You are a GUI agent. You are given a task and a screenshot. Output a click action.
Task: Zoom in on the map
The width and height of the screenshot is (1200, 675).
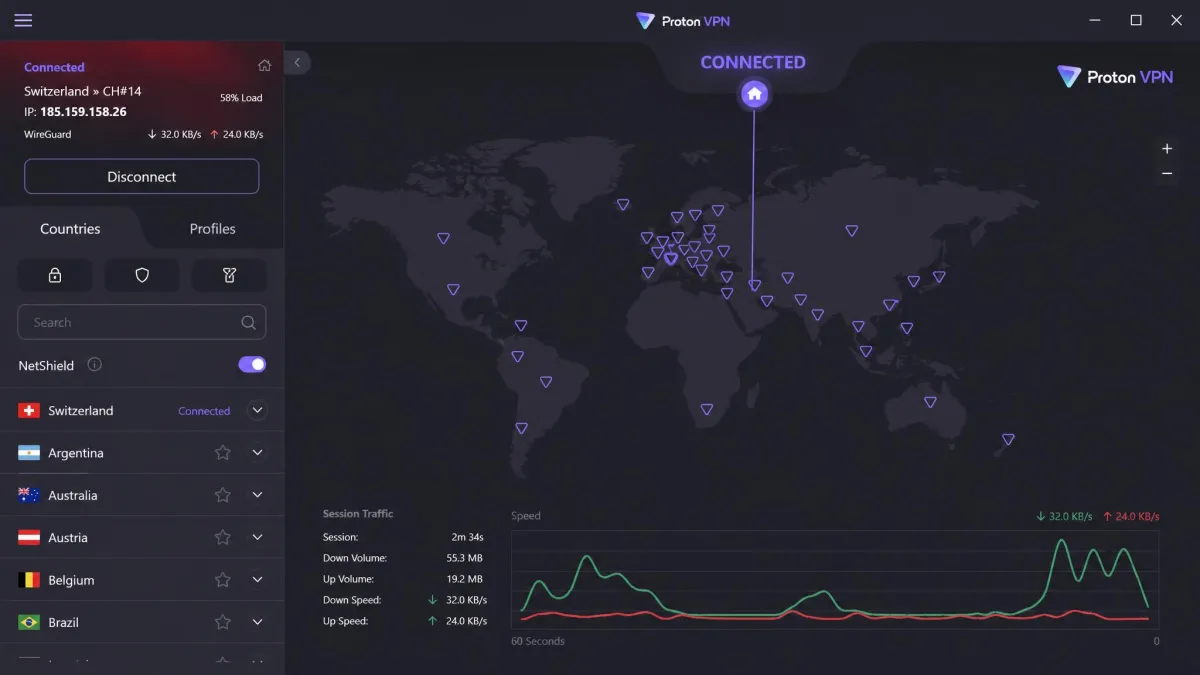pyautogui.click(x=1167, y=149)
